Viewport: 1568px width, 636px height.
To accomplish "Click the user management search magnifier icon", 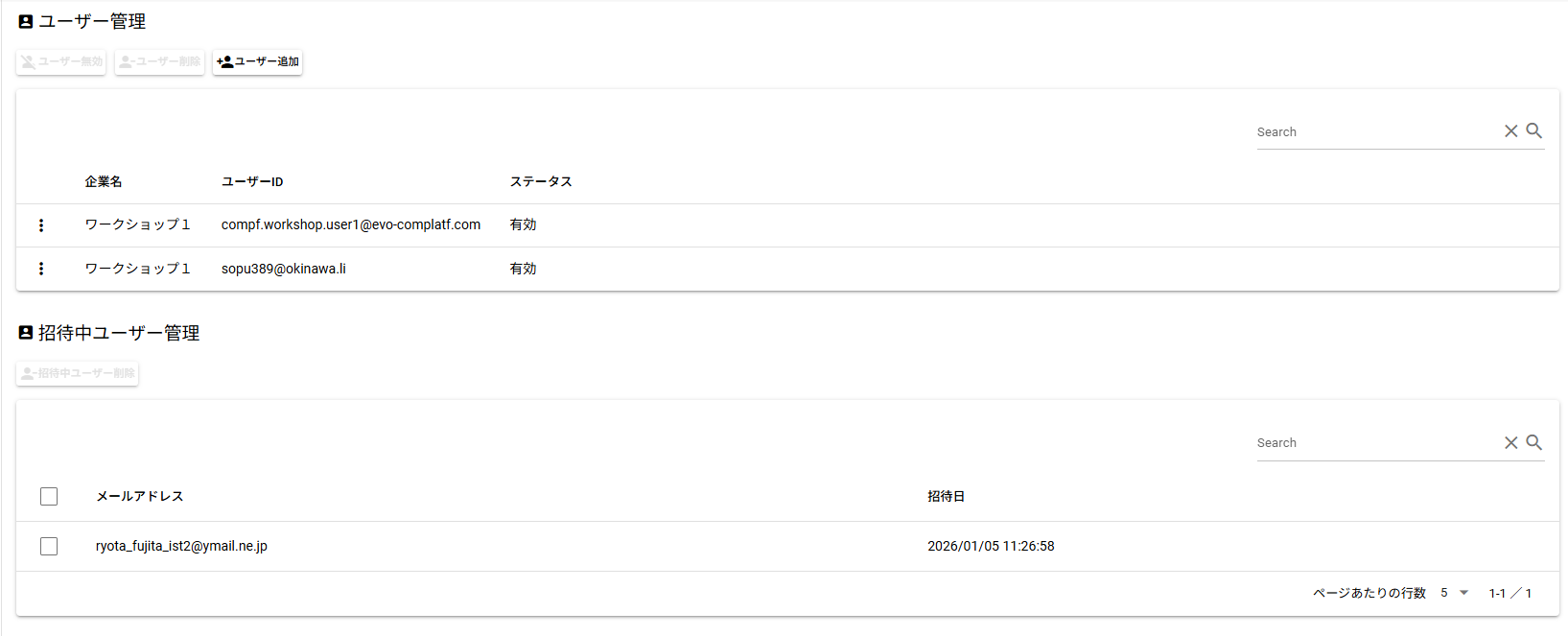I will 1534,131.
